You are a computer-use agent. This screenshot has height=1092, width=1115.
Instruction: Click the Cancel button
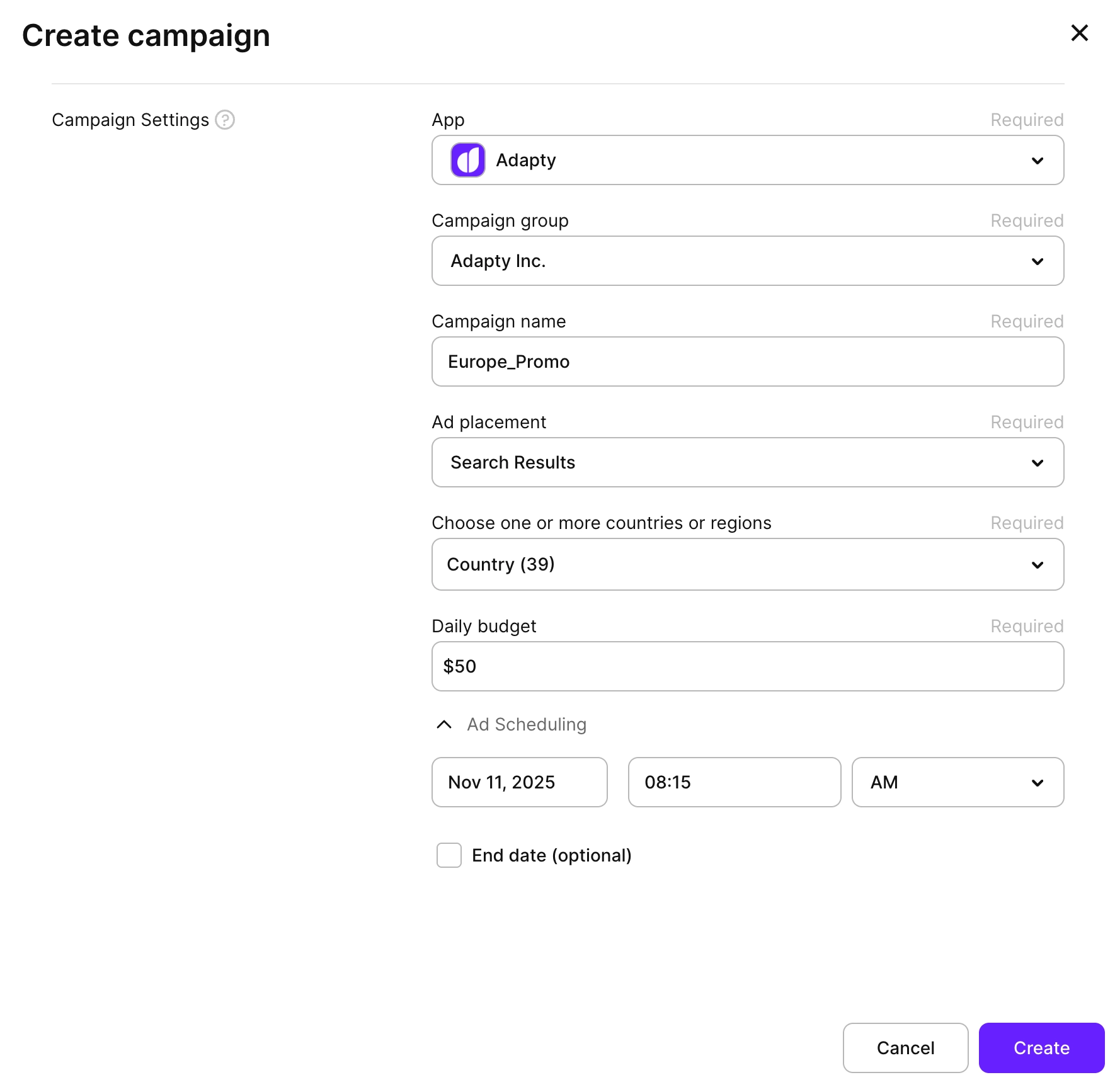[x=905, y=1048]
